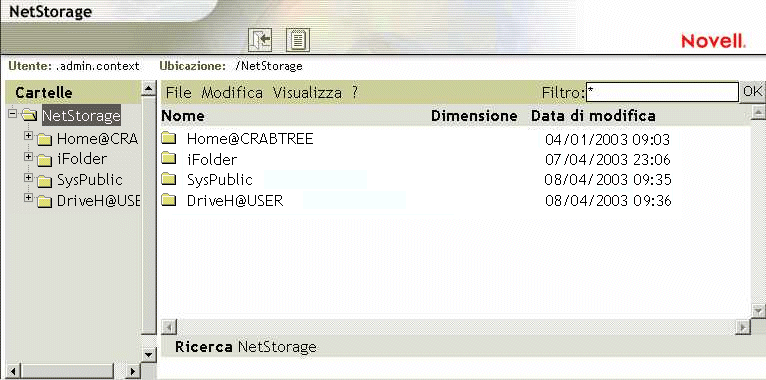The height and width of the screenshot is (380, 766).
Task: Sort by Data di modifica header
Action: (593, 116)
